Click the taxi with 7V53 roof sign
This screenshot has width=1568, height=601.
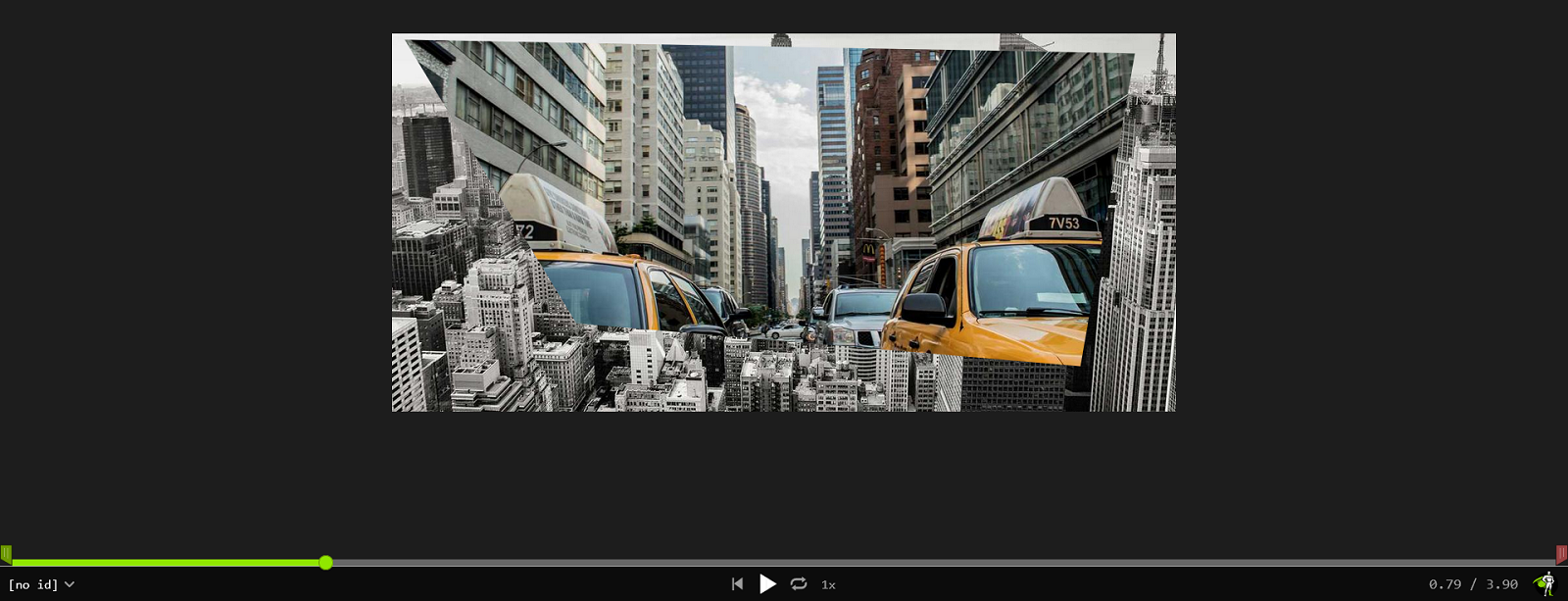point(1000,294)
